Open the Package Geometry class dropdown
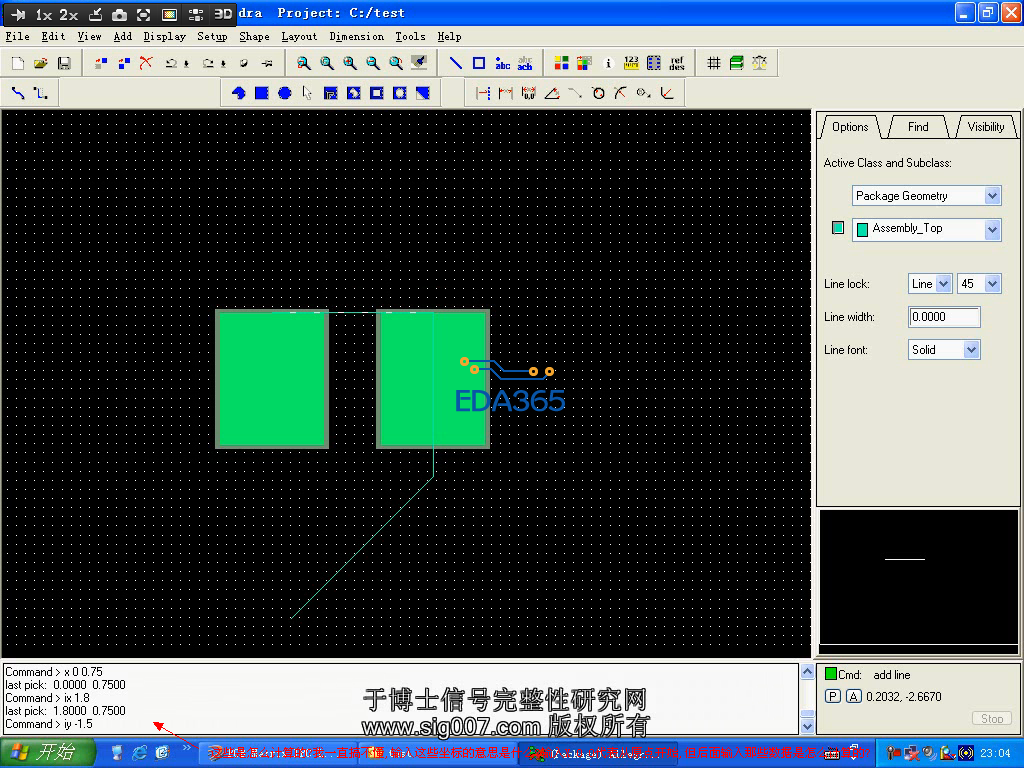Screen dimensions: 1024x768 [993, 196]
